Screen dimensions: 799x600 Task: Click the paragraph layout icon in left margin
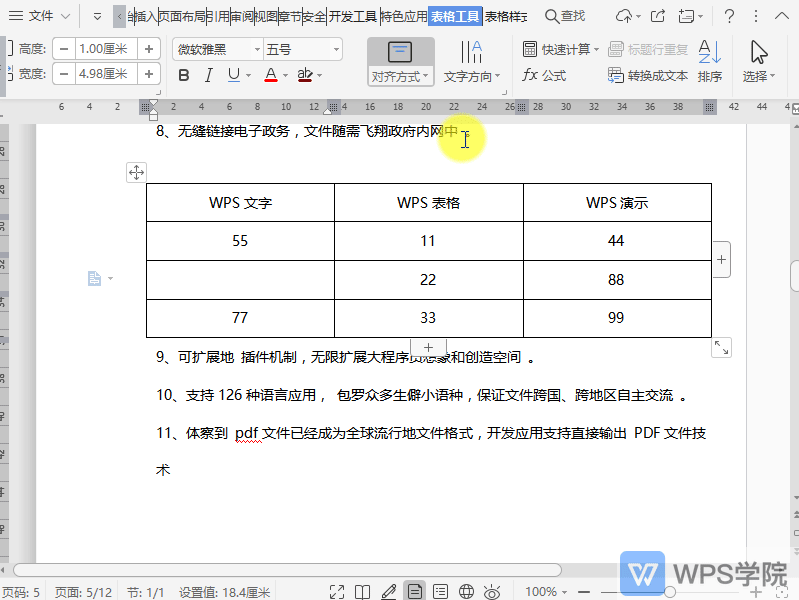pyautogui.click(x=95, y=278)
